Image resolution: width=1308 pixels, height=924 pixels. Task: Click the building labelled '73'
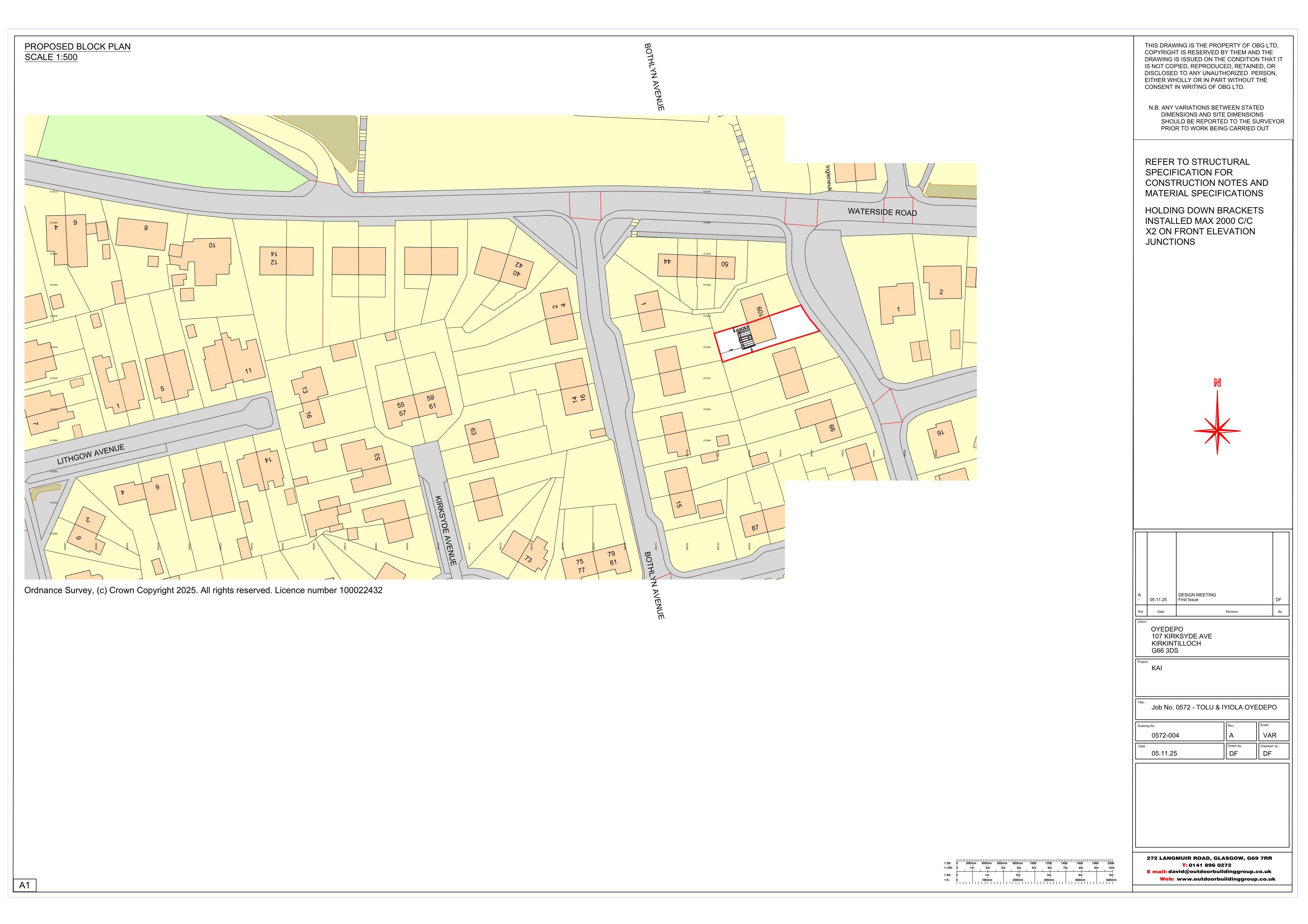tap(524, 551)
